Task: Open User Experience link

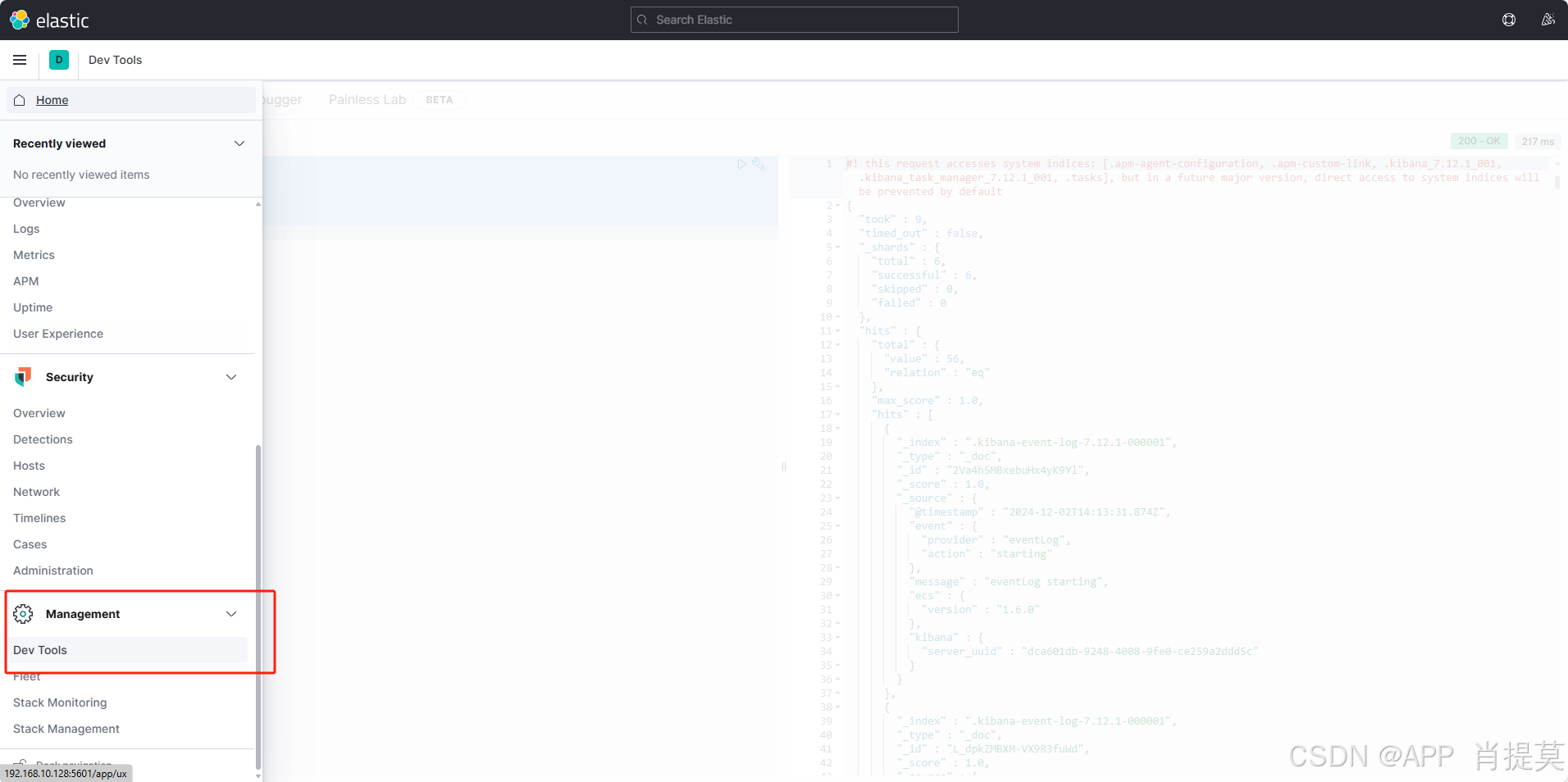Action: (x=58, y=334)
